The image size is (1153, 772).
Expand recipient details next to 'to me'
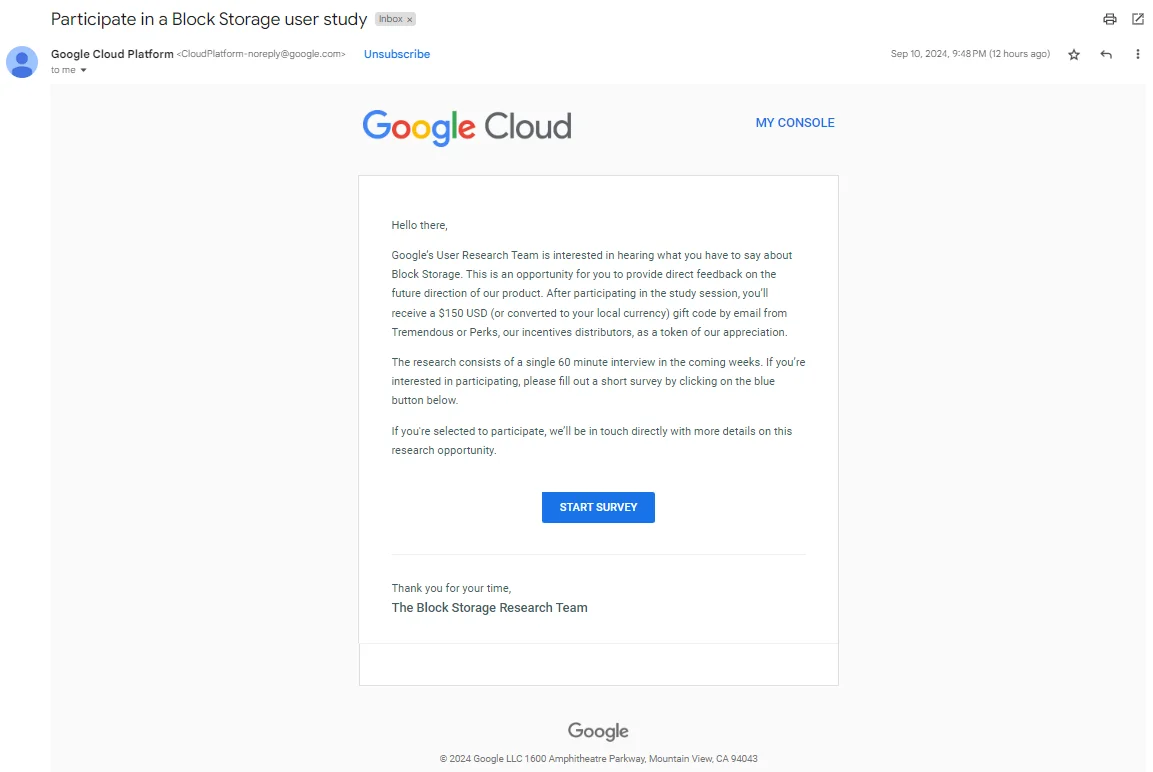(x=83, y=70)
